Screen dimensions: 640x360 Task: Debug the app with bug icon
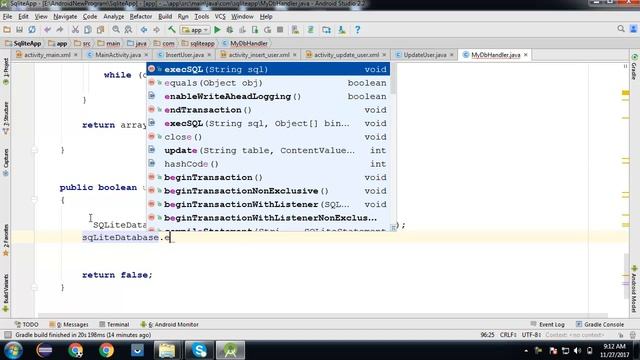click(x=230, y=29)
